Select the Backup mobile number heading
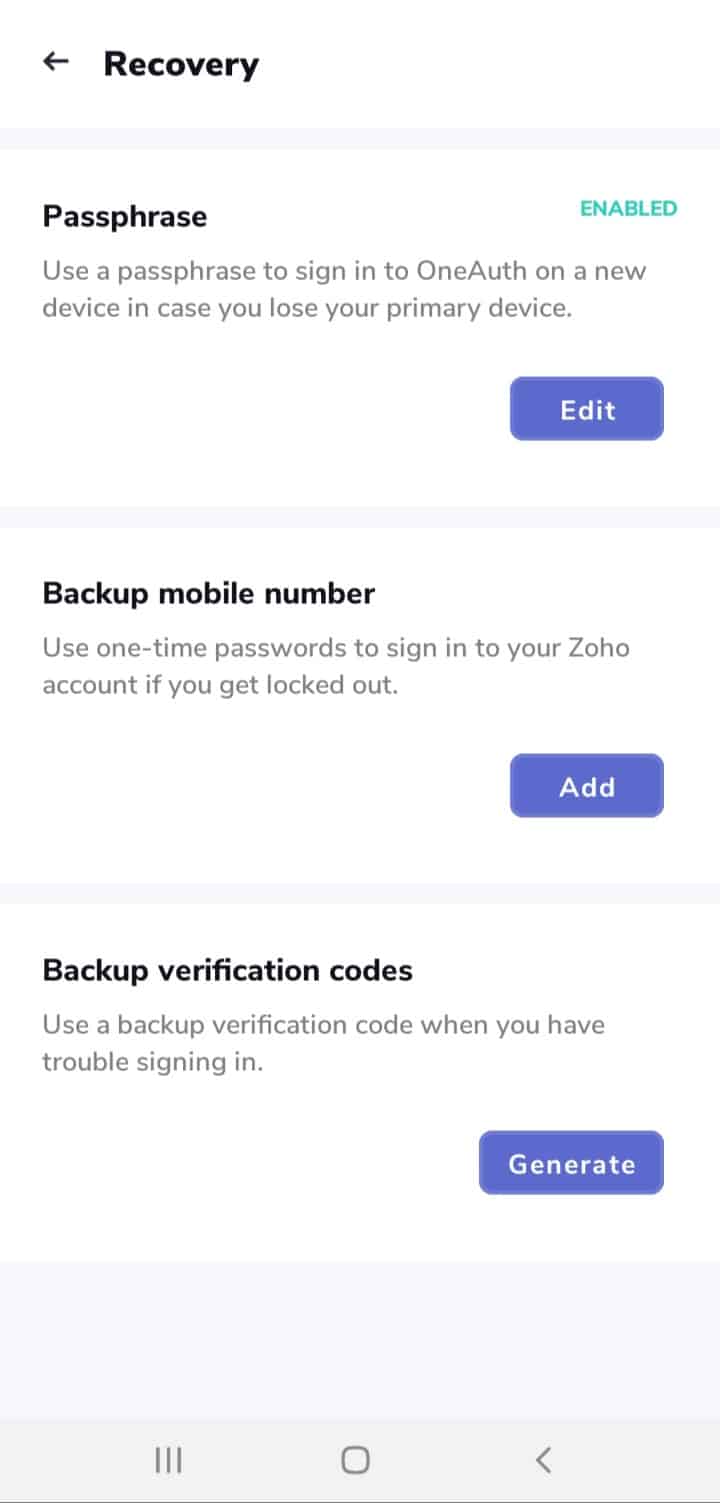 [208, 593]
